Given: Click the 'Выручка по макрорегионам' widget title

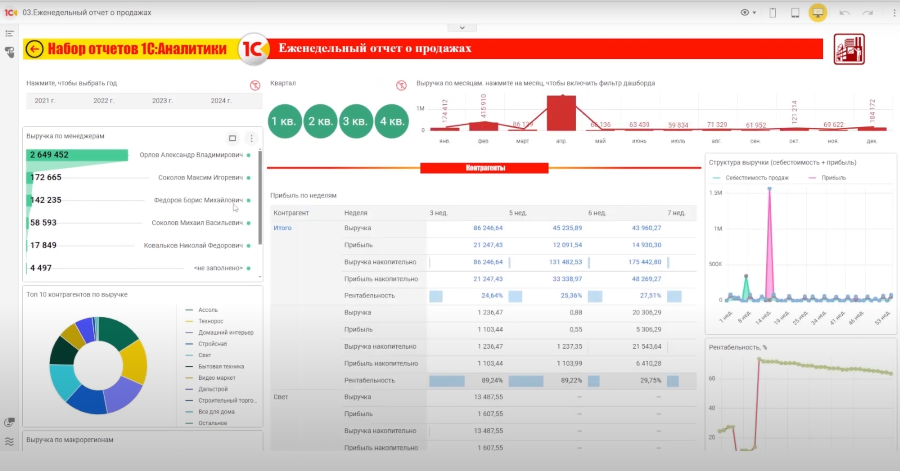Looking at the screenshot, I should click(70, 440).
